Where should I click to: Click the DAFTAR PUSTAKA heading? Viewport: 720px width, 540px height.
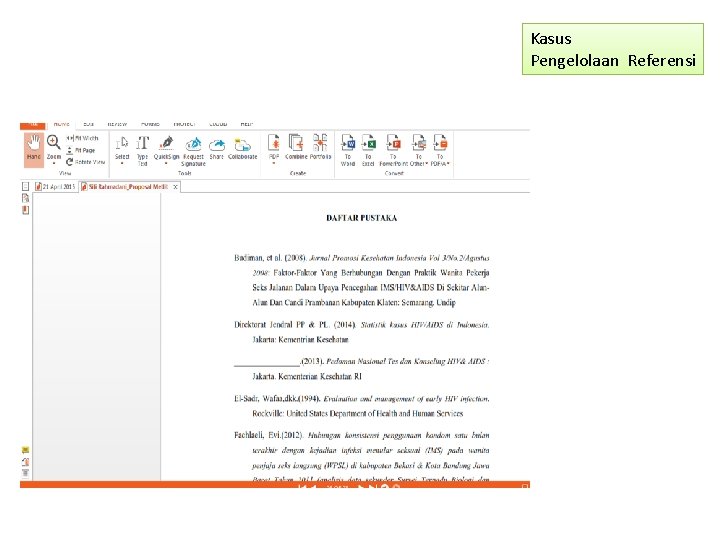tap(362, 218)
